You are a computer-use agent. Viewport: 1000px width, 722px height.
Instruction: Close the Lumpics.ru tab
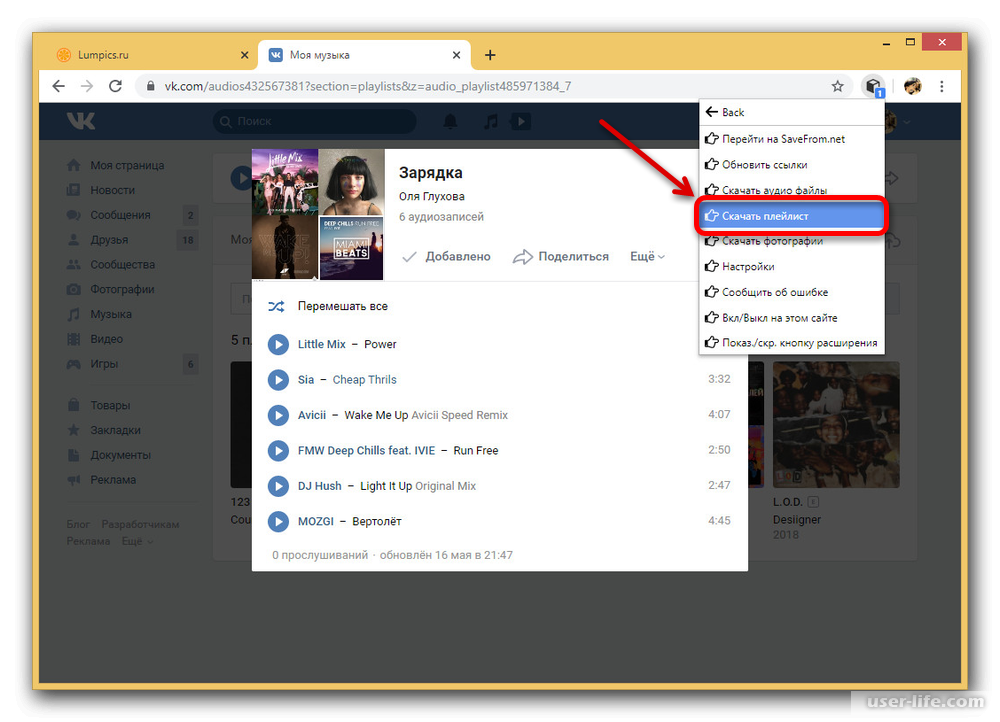click(244, 55)
